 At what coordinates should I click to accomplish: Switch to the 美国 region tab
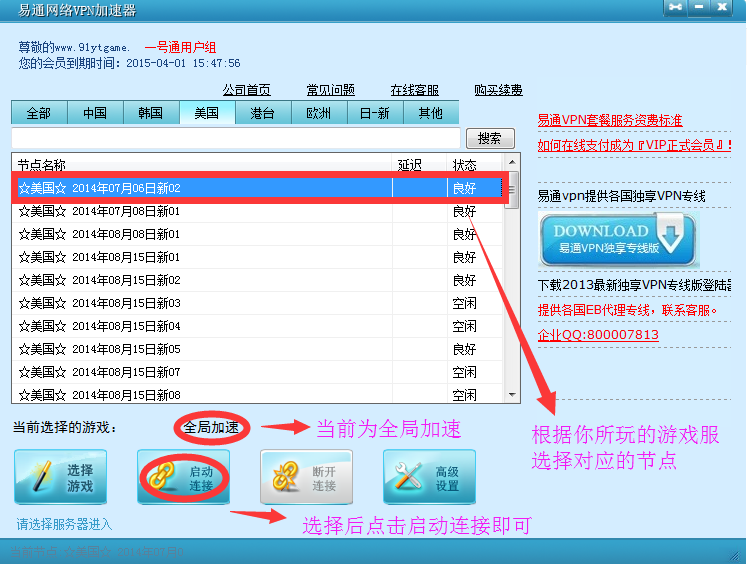[207, 113]
